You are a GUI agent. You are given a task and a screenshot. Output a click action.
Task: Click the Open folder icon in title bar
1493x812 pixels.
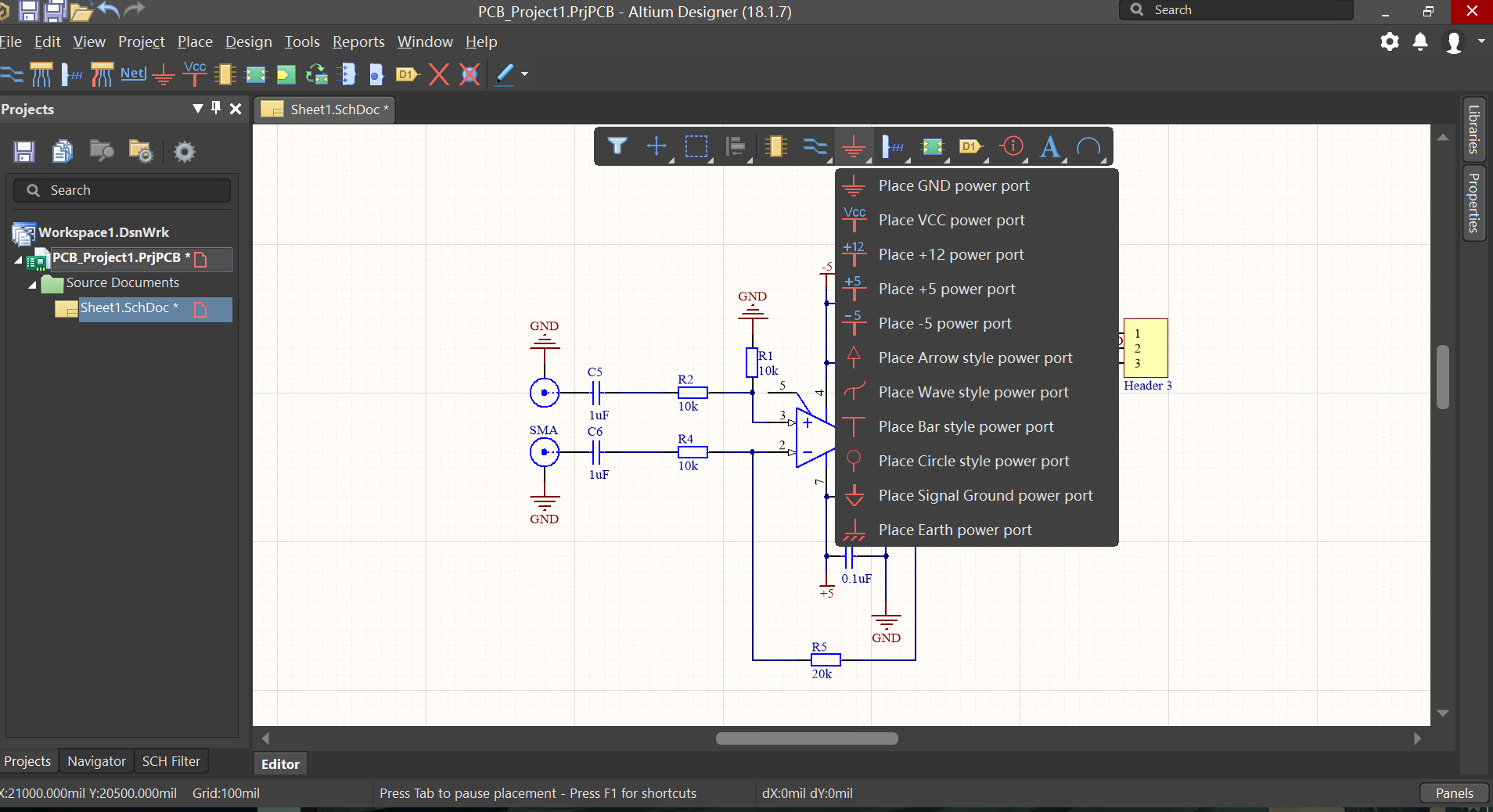[x=81, y=11]
